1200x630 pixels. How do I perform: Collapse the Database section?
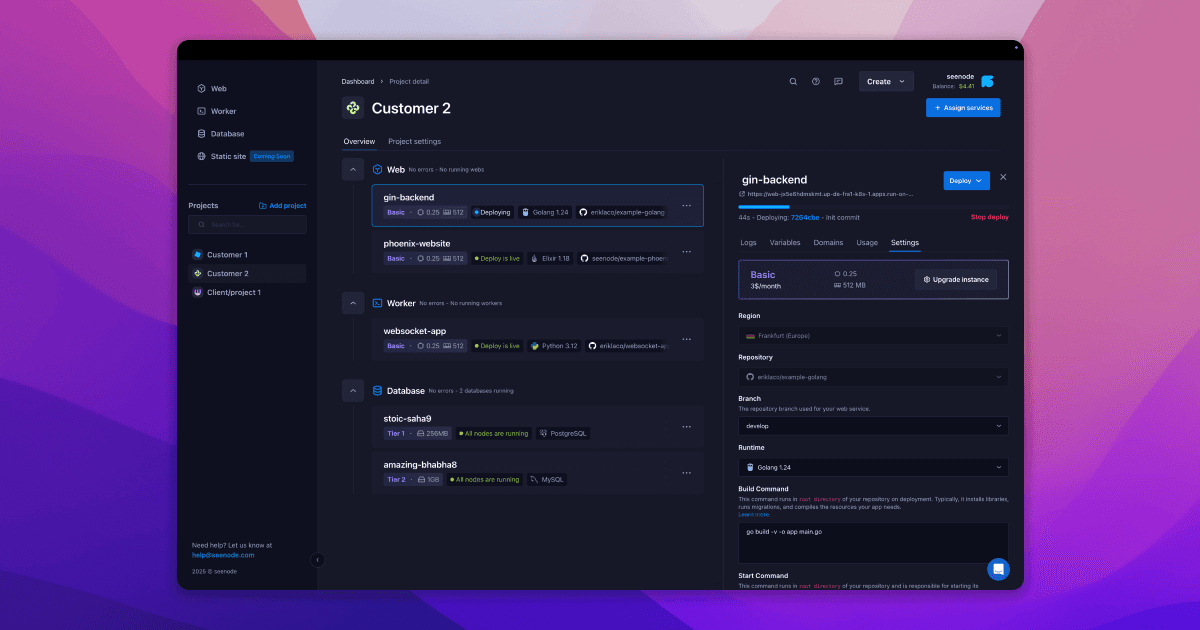[353, 391]
